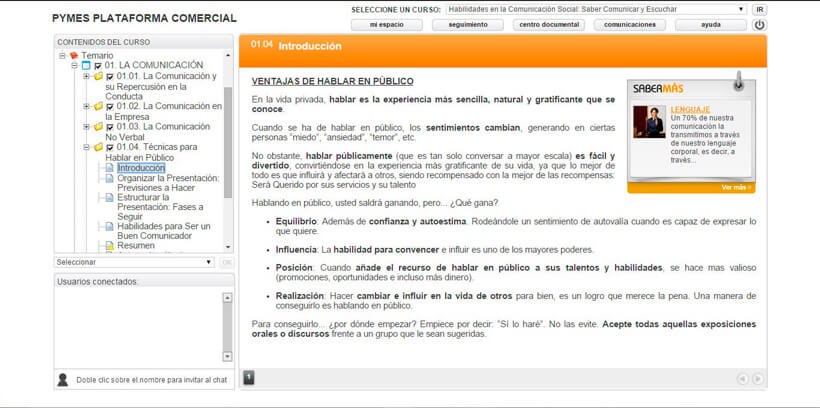This screenshot has height=408, width=820.
Task: Click the VENTAJAS DE HABLAR EN PÚBLICO heading
Action: (x=333, y=82)
